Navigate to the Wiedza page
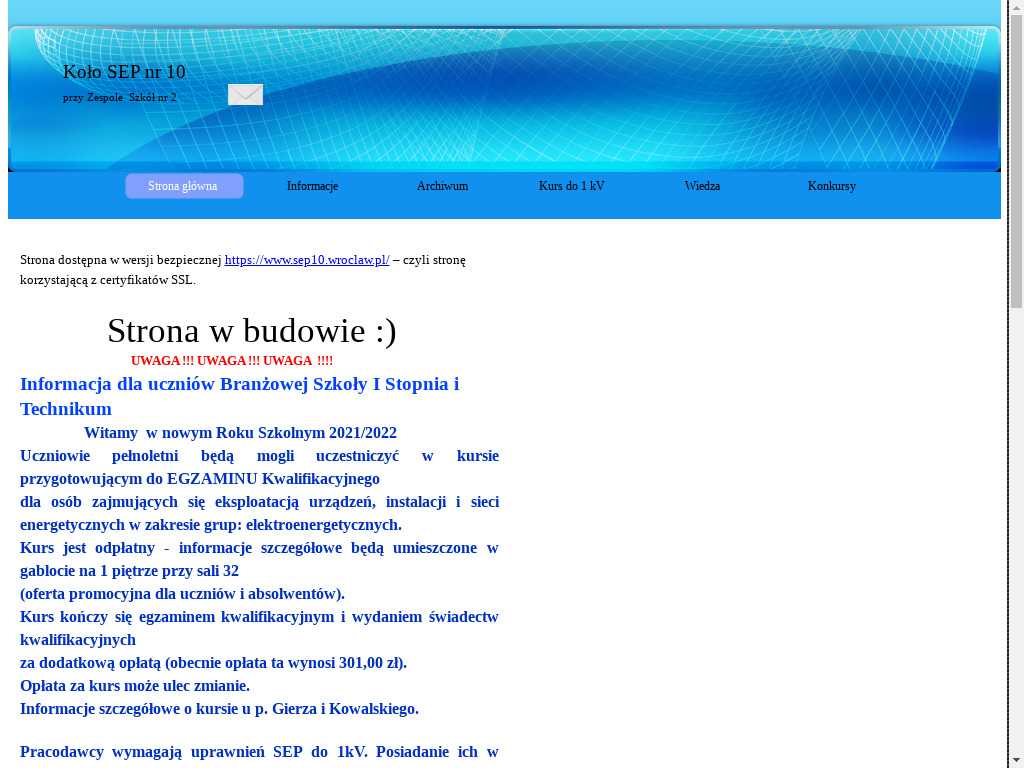The width and height of the screenshot is (1024, 768). [702, 186]
